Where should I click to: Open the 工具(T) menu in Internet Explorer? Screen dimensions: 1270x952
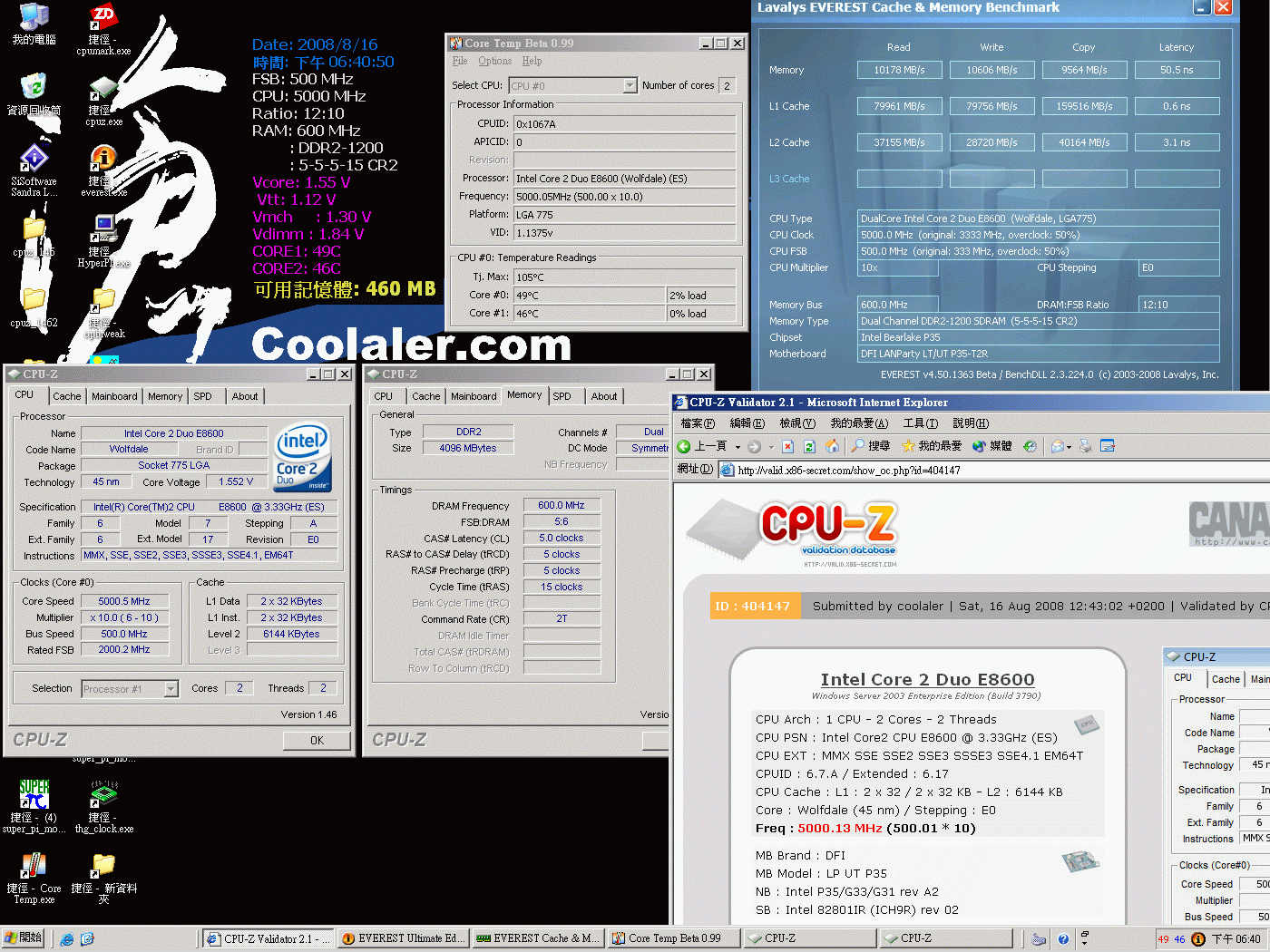pos(920,423)
